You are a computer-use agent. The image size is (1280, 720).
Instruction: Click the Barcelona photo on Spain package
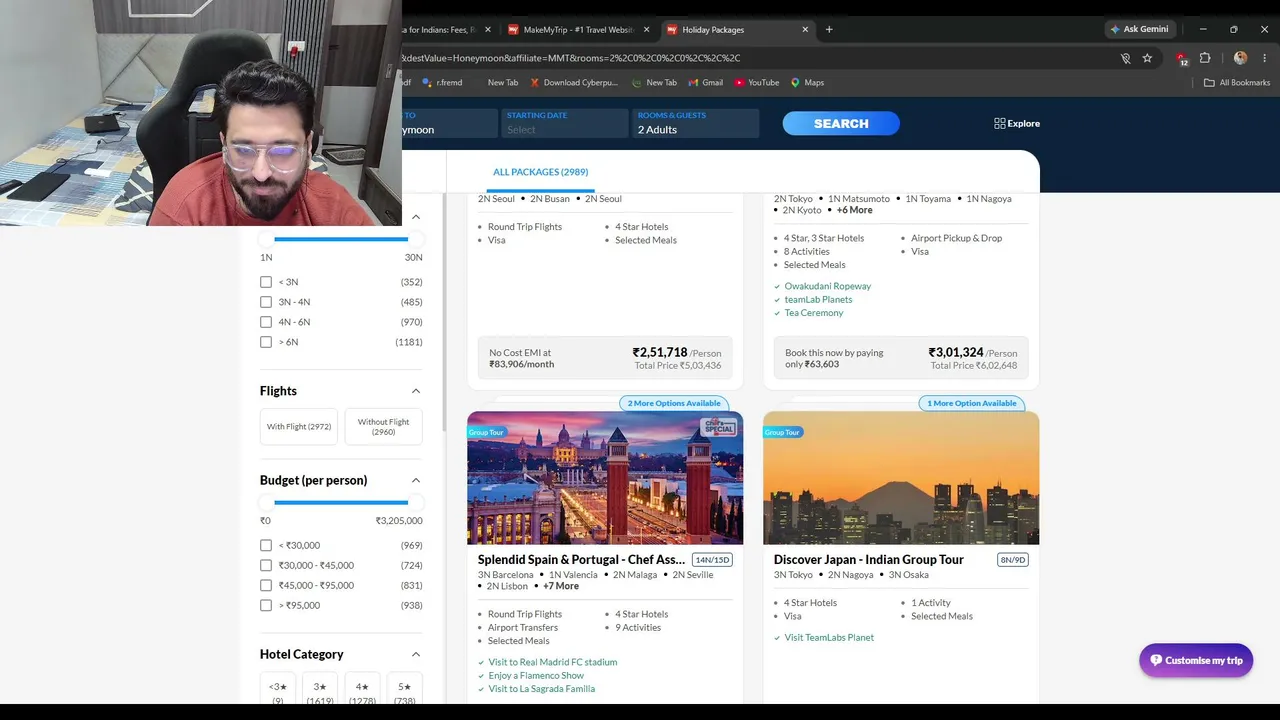click(x=605, y=478)
